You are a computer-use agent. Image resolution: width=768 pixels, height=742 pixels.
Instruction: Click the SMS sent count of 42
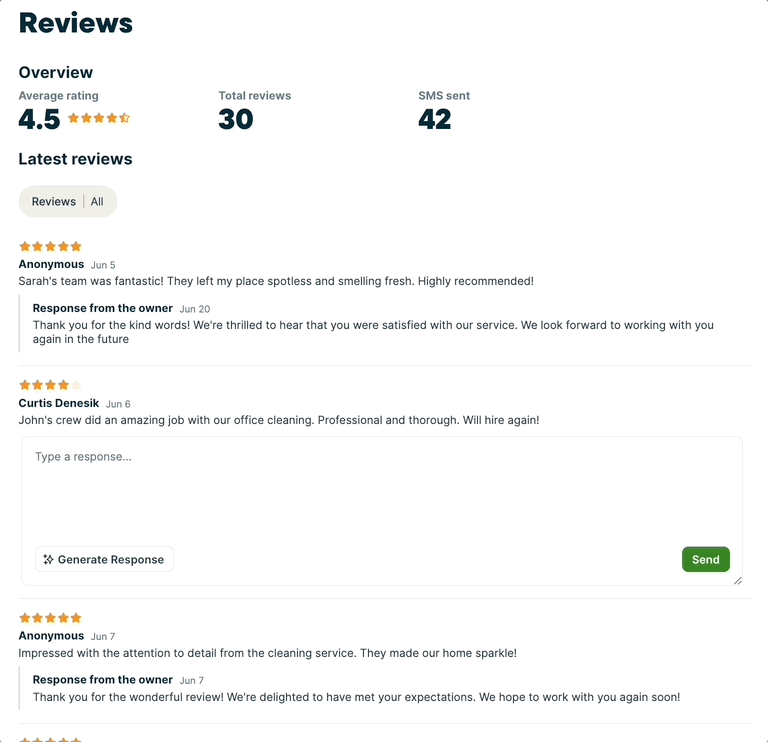(x=435, y=119)
